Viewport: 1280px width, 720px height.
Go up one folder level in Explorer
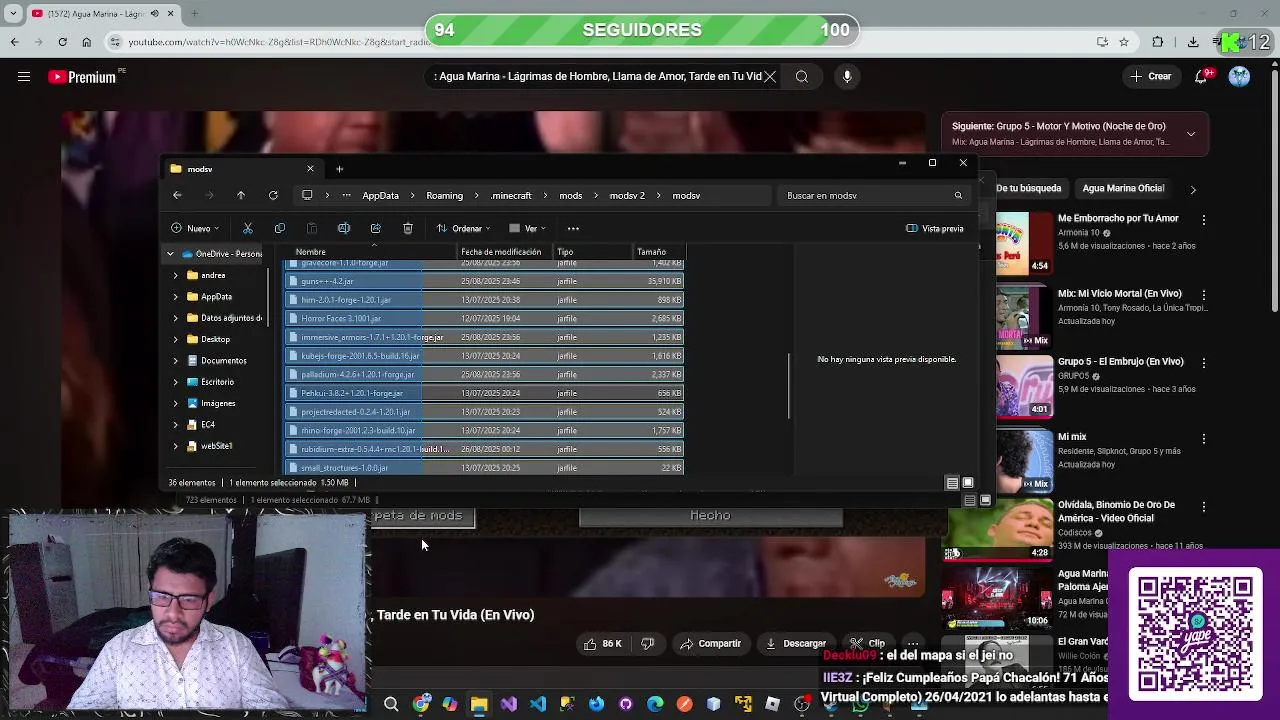[x=241, y=195]
